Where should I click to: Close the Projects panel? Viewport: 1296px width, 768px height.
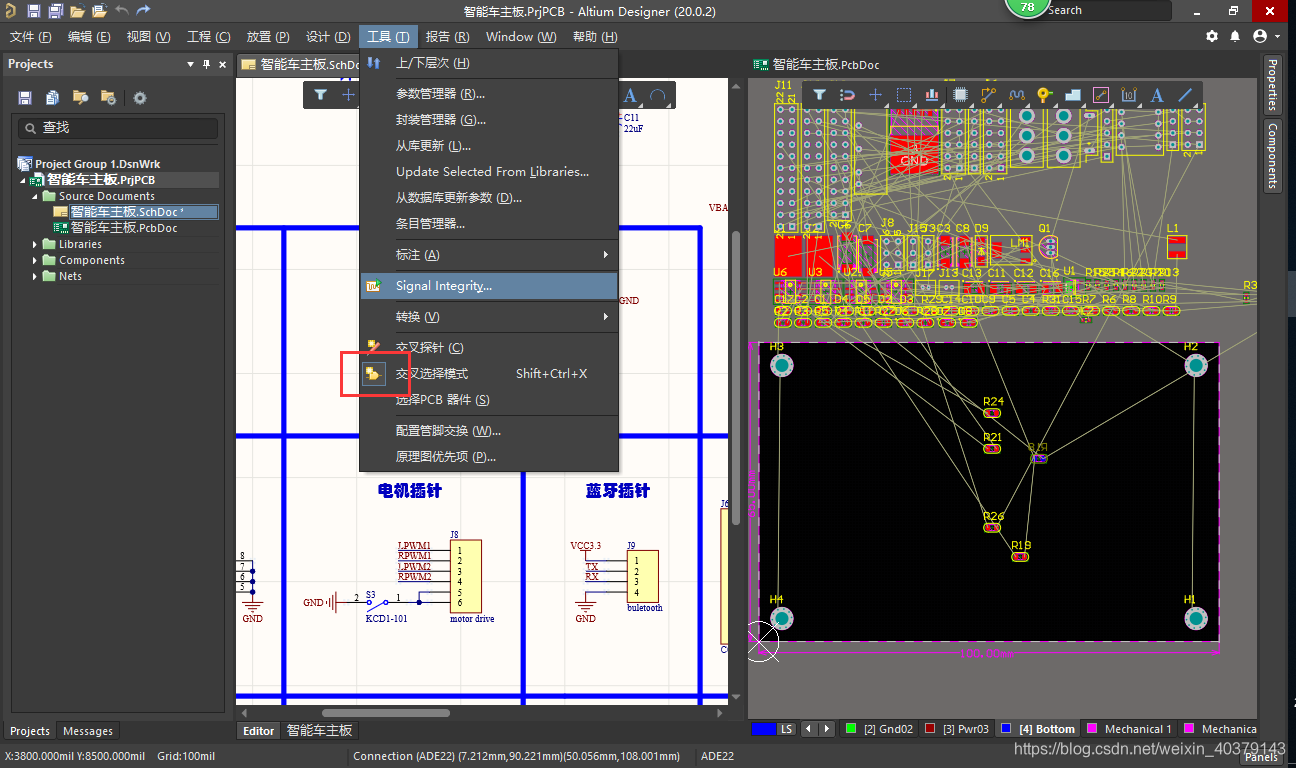coord(222,64)
